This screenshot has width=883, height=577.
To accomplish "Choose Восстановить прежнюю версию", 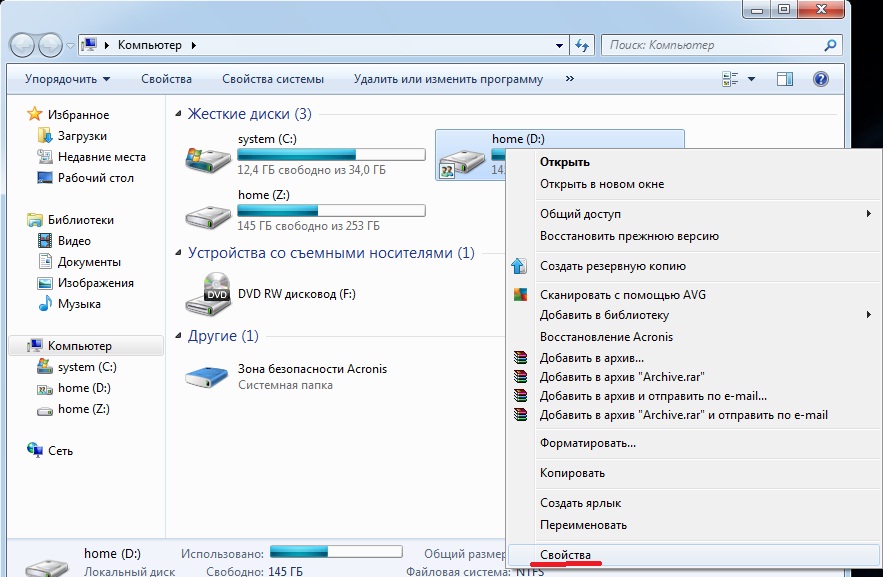I will click(694, 236).
